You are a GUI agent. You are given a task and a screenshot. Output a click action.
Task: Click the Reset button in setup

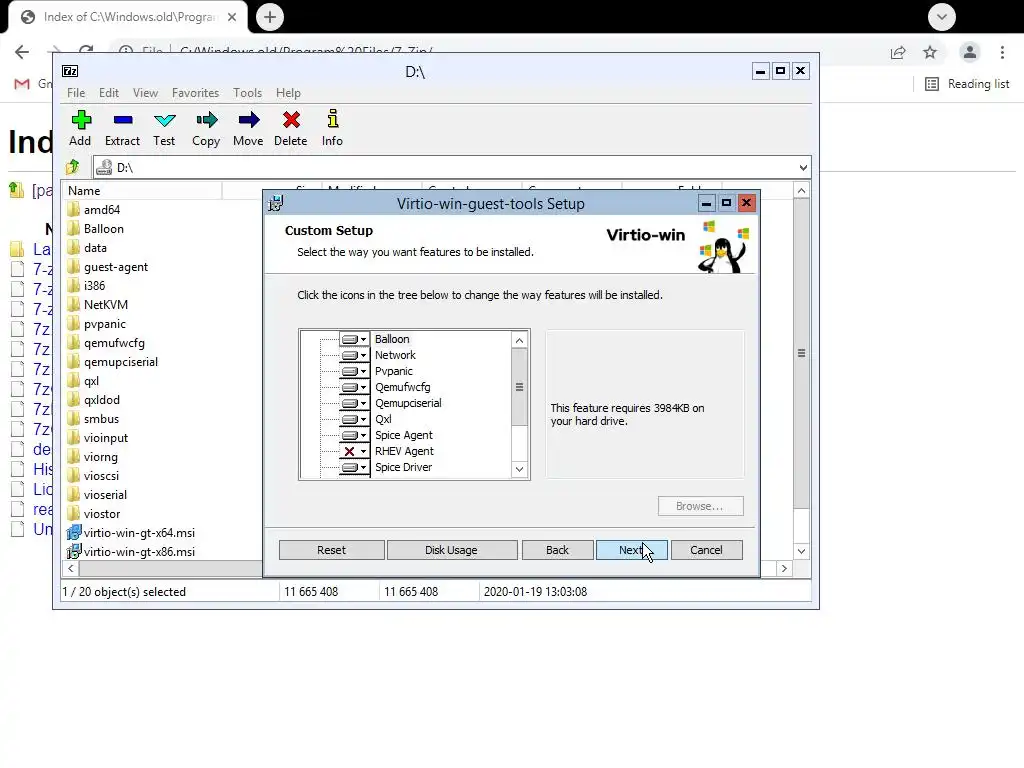click(331, 550)
